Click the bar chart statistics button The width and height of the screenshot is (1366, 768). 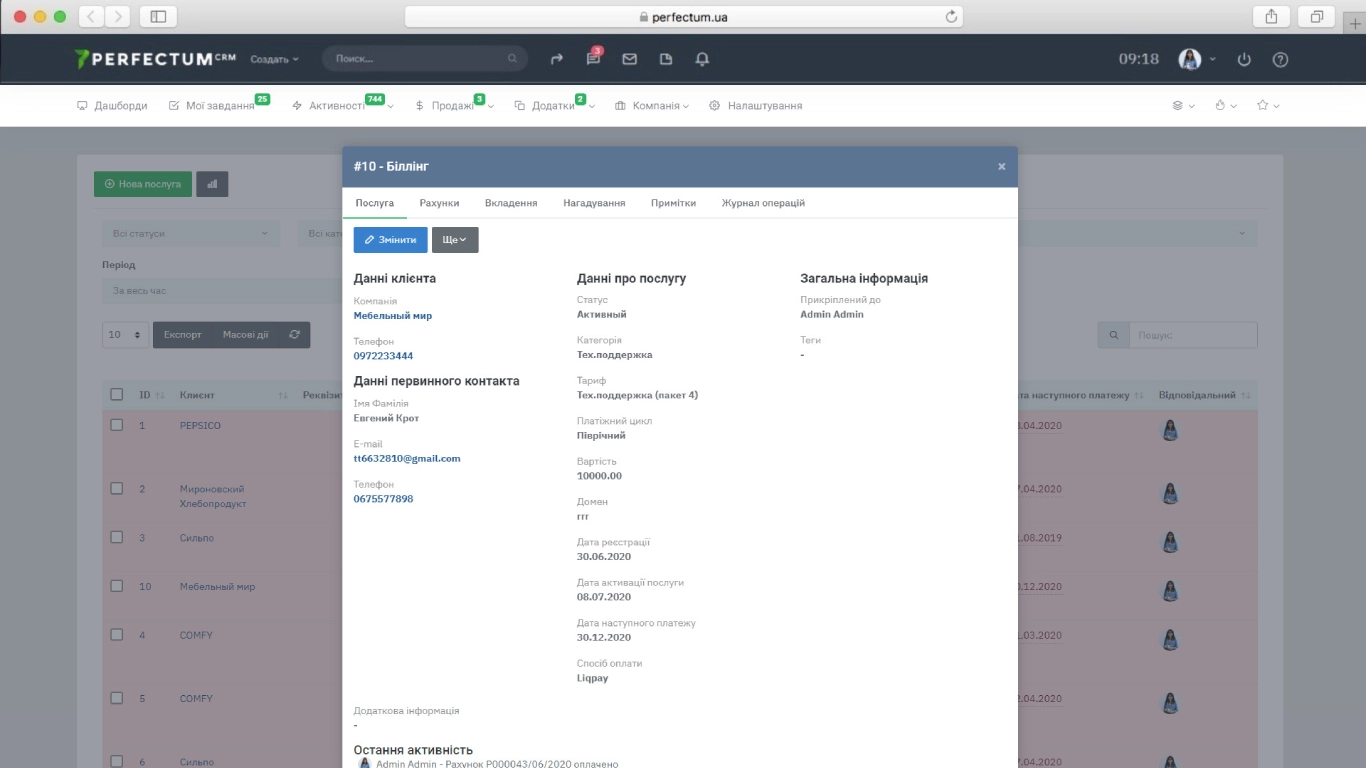click(x=212, y=184)
